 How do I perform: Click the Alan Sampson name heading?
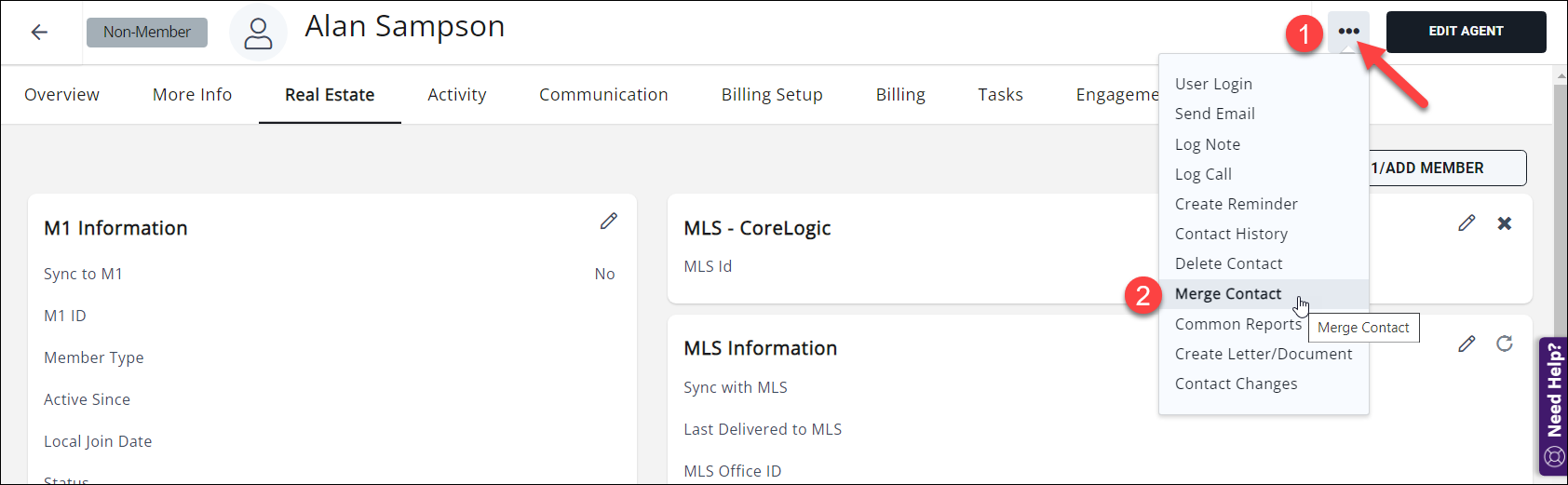pyautogui.click(x=405, y=27)
